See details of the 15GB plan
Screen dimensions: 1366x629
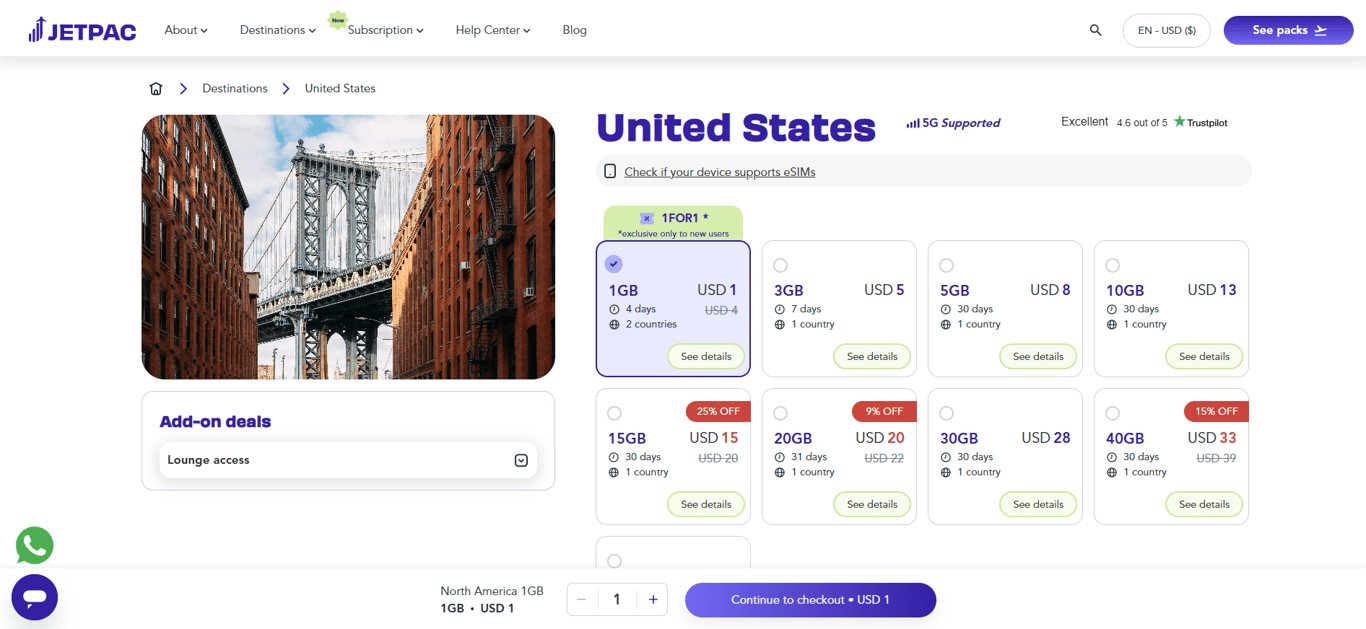(706, 504)
